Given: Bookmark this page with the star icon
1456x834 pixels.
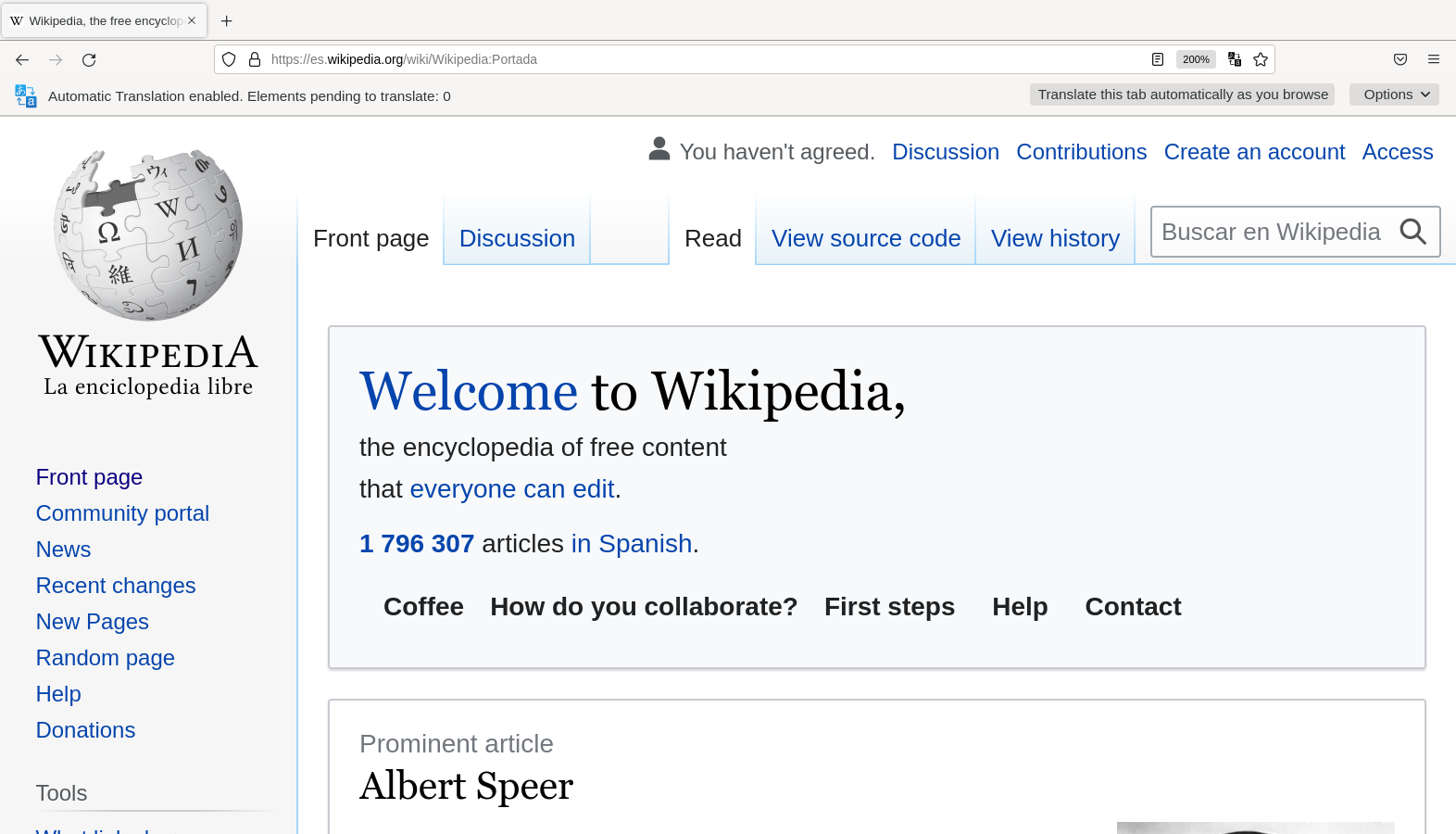Looking at the screenshot, I should click(1261, 59).
